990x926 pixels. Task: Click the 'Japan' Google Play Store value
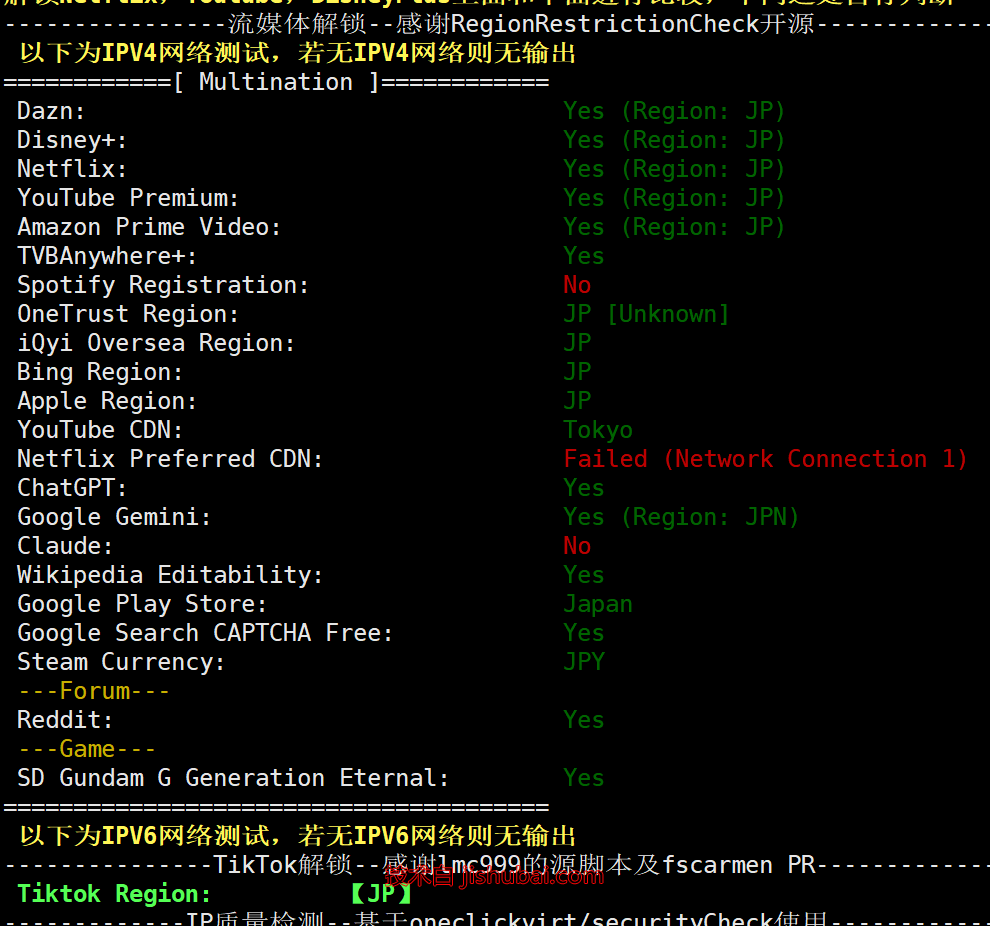598,605
